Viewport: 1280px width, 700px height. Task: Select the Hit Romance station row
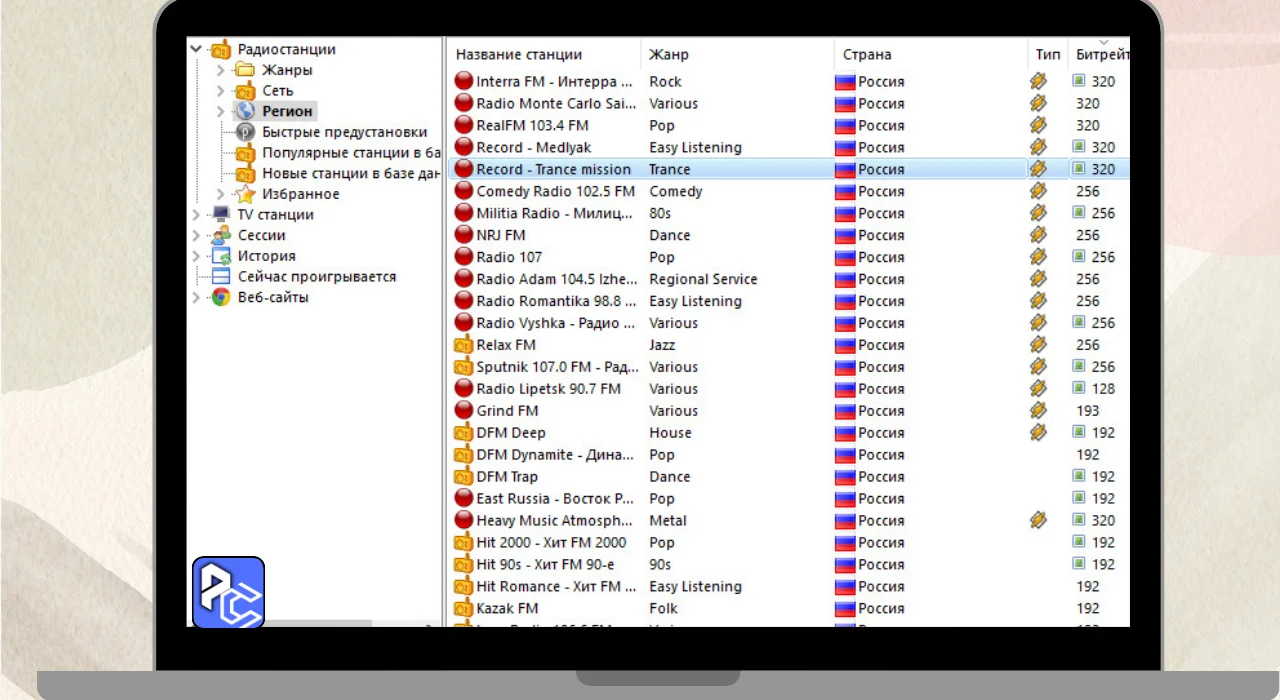point(789,586)
